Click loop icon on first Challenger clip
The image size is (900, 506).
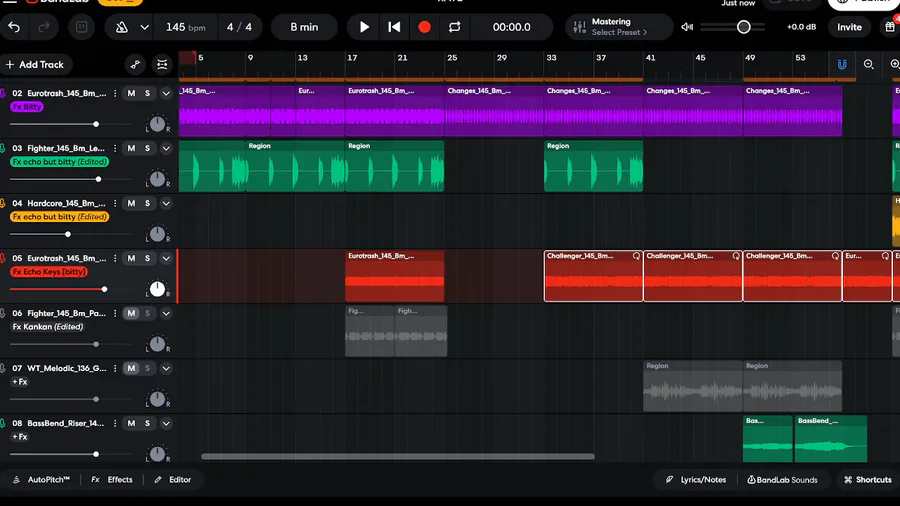(636, 256)
